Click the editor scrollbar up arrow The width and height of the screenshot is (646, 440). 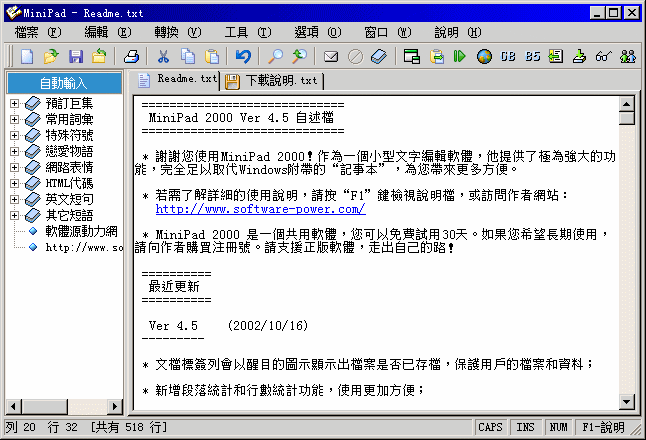[627, 104]
